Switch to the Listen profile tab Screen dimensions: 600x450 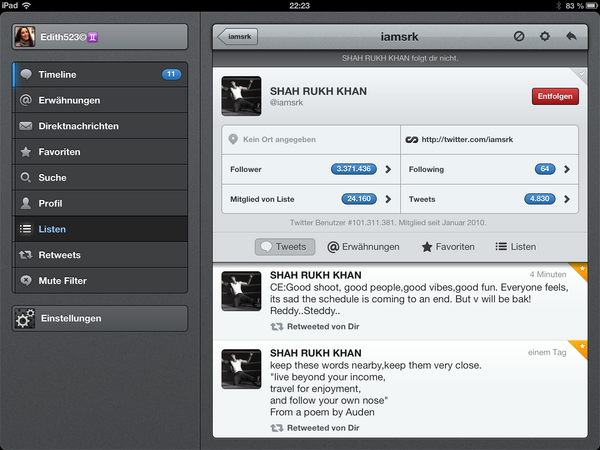[x=515, y=247]
